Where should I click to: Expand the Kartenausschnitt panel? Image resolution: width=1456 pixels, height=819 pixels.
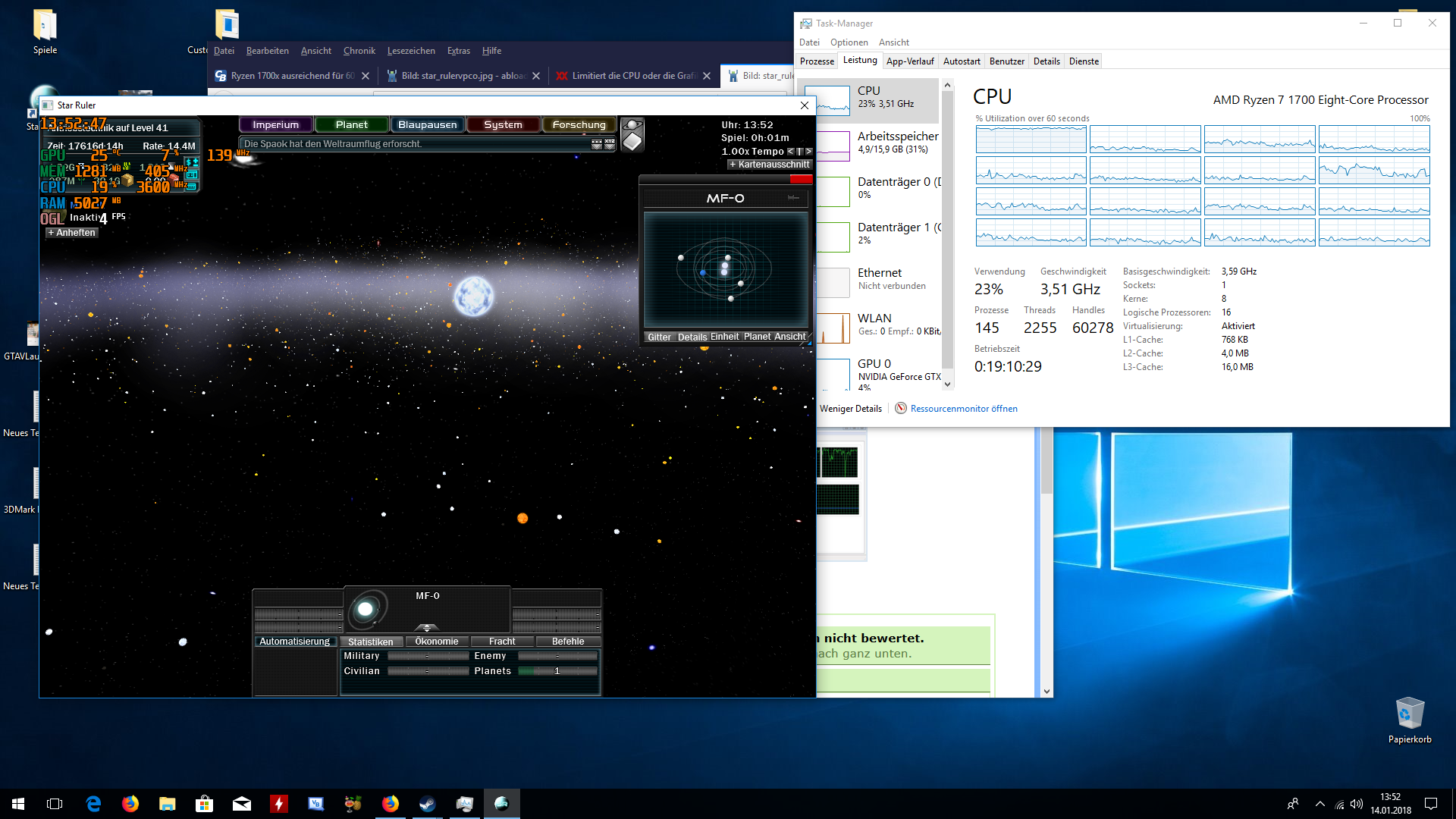pyautogui.click(x=769, y=165)
